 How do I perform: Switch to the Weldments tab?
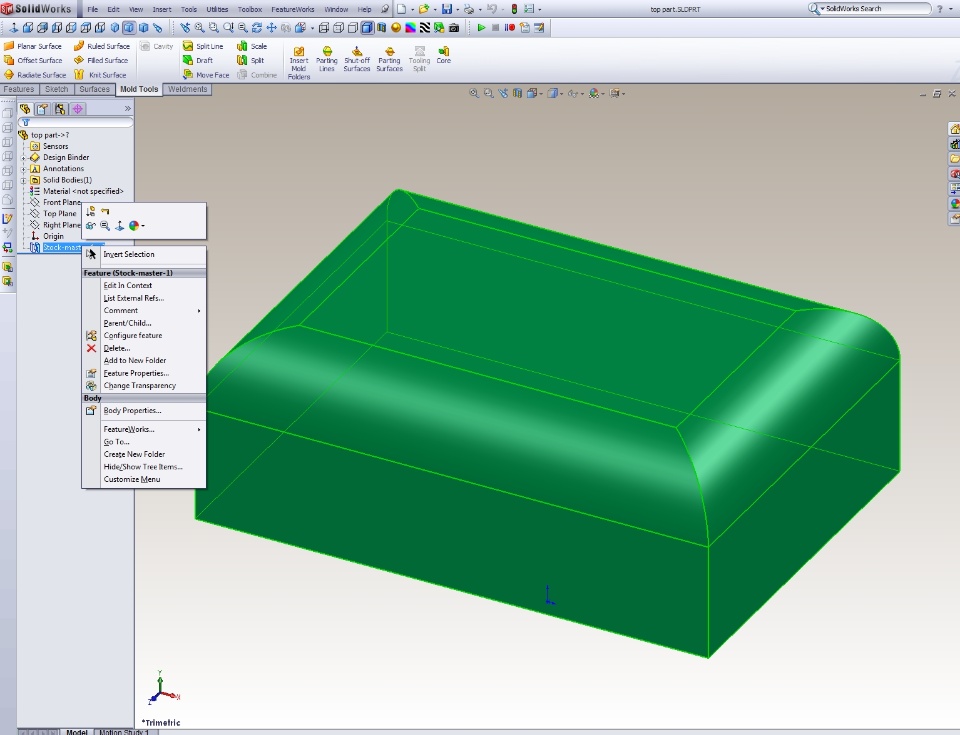point(187,89)
